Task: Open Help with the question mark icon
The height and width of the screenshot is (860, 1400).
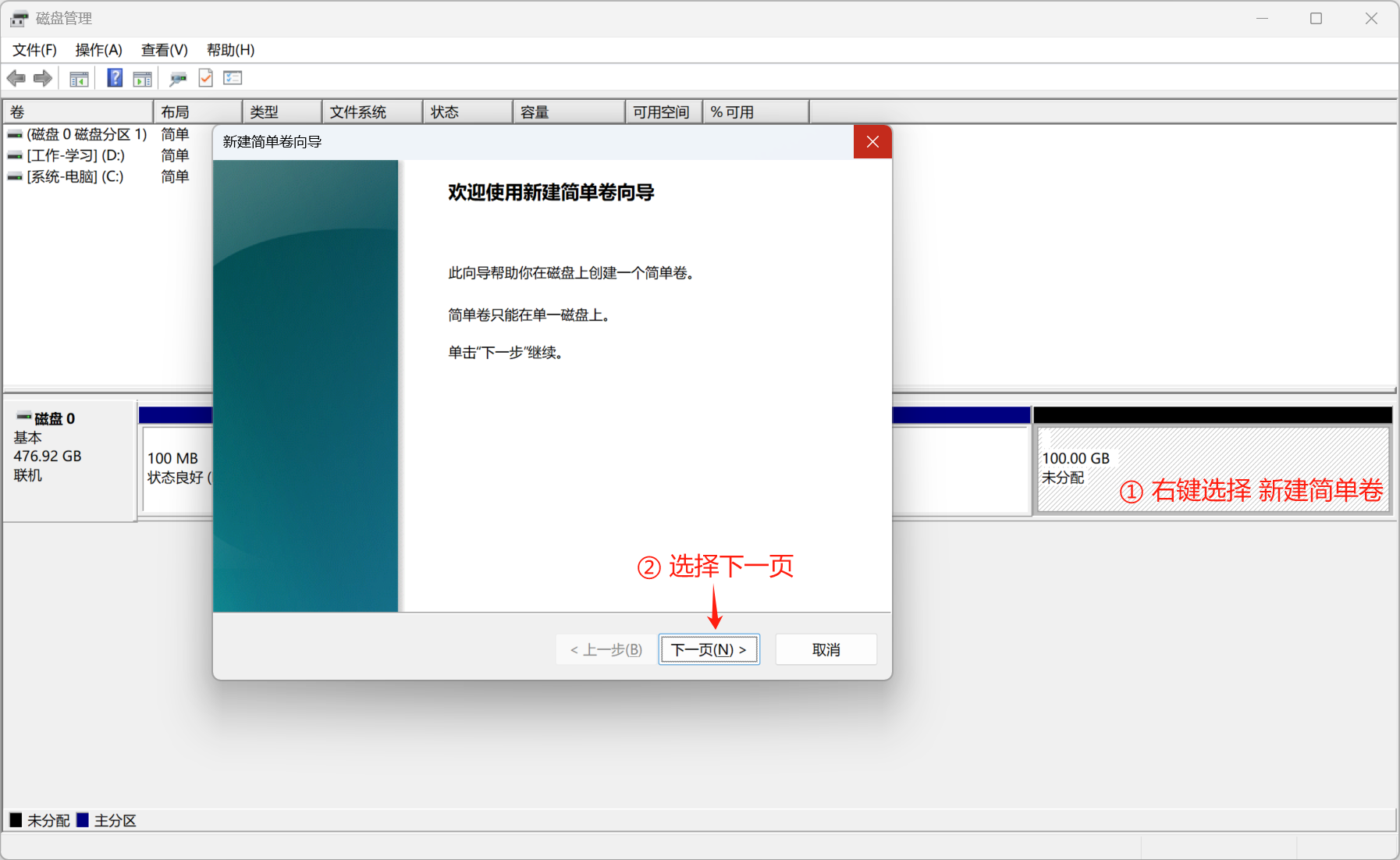Action: pos(115,78)
